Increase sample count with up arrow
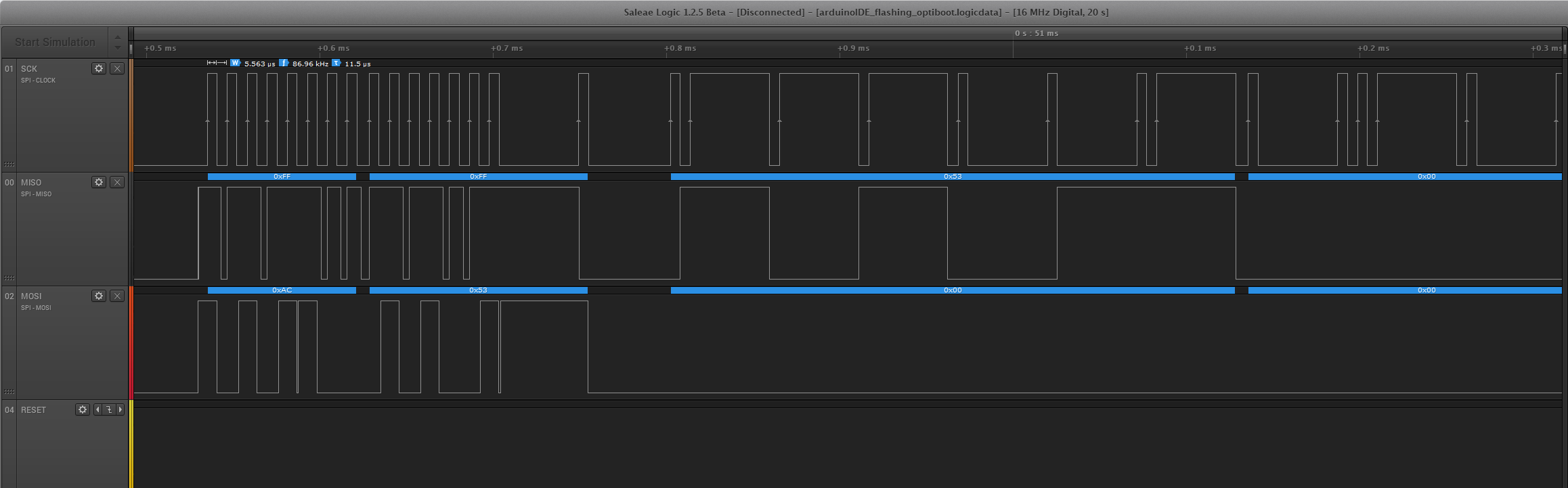1568x488 pixels. [118, 37]
